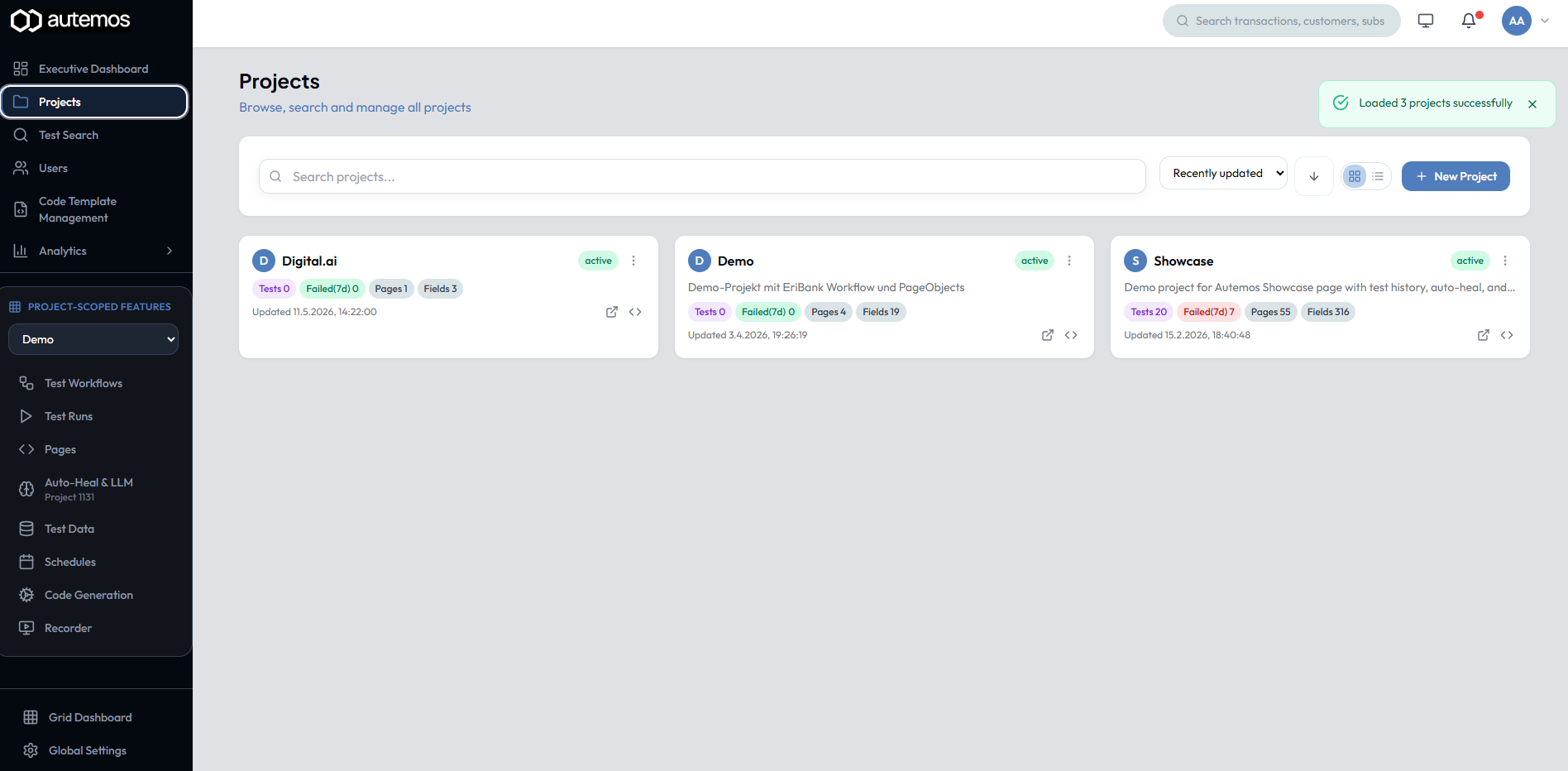This screenshot has width=1568, height=771.
Task: Click the Demo card D avatar icon
Action: [x=700, y=261]
